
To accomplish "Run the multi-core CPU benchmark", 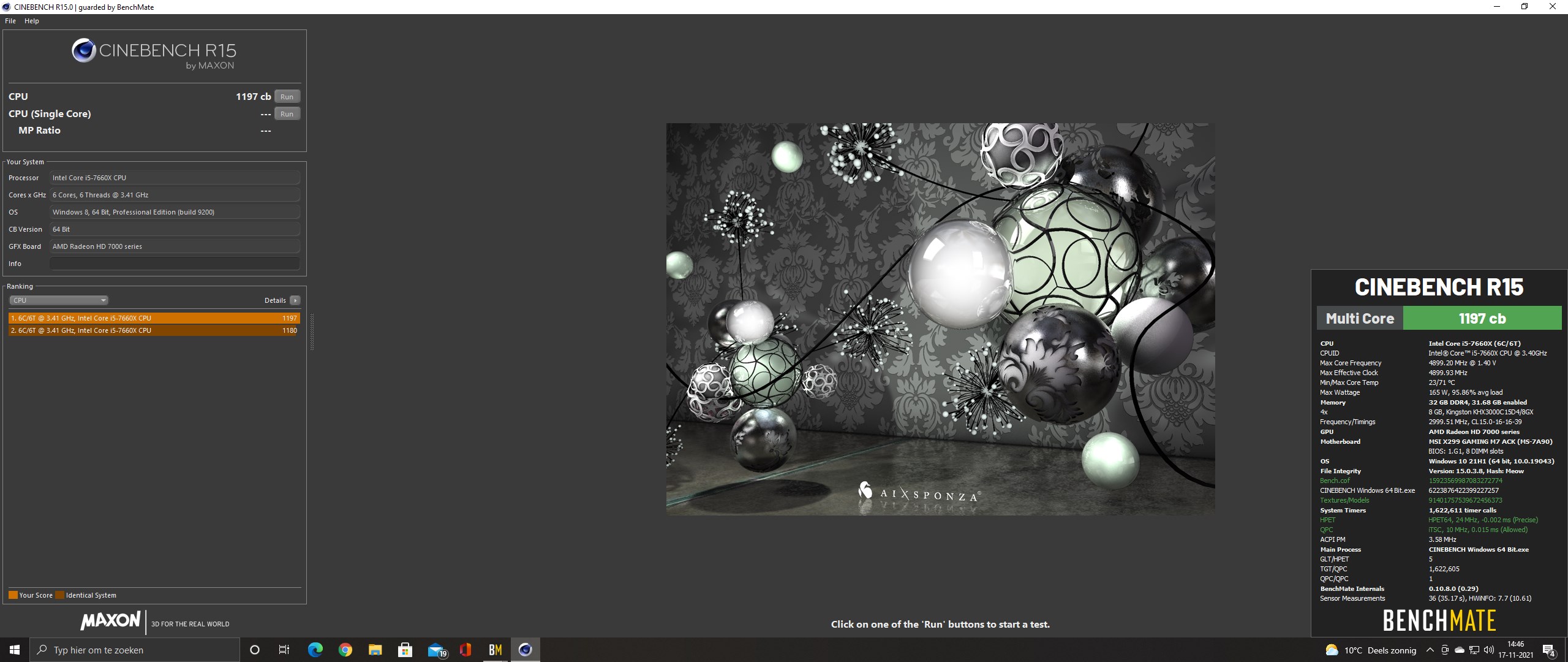I will point(287,97).
